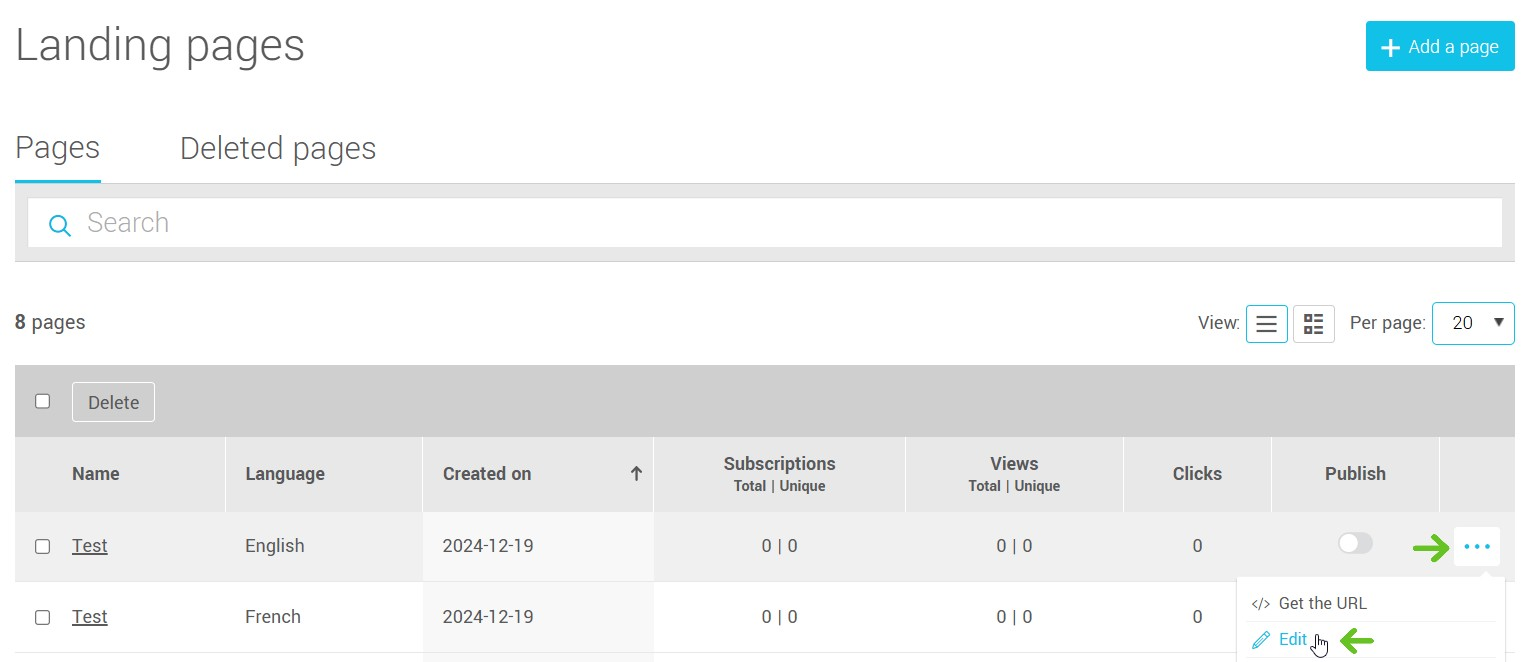Viewport: 1531px width, 662px height.
Task: Toggle Publish switch for English Test page
Action: (1355, 543)
